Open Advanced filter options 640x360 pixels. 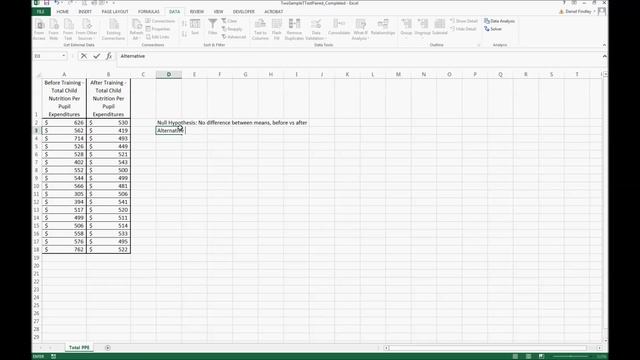click(234, 37)
